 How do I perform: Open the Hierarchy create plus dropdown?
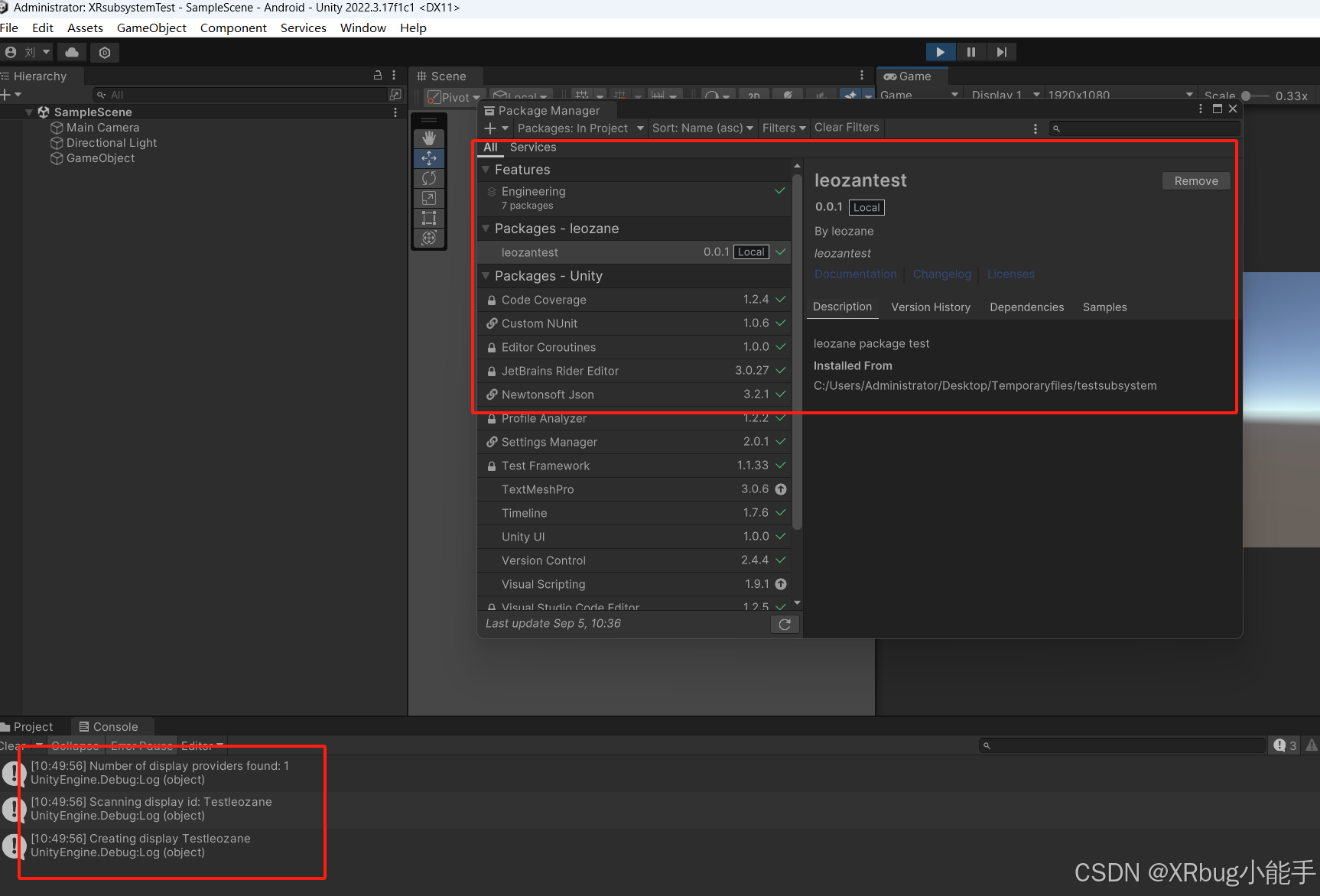[x=11, y=95]
